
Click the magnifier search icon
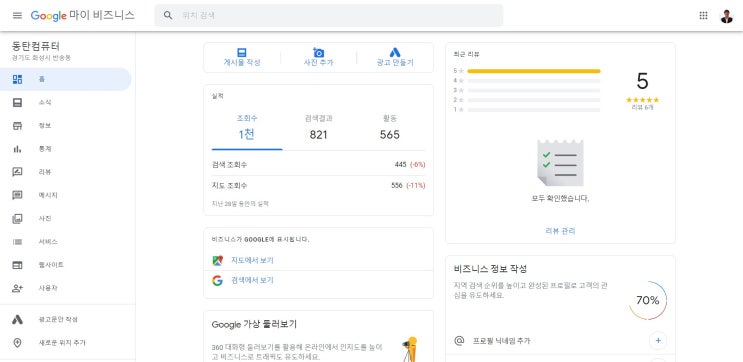168,15
